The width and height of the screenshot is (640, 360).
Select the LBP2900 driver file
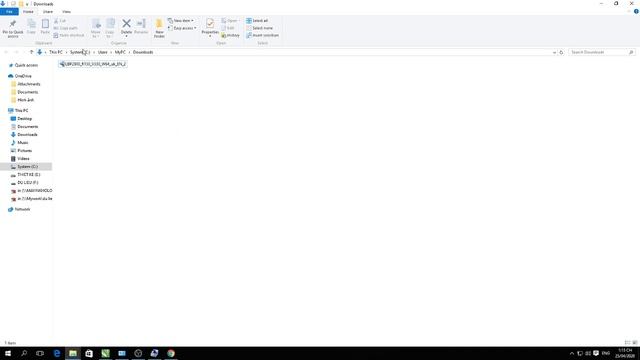[x=93, y=64]
